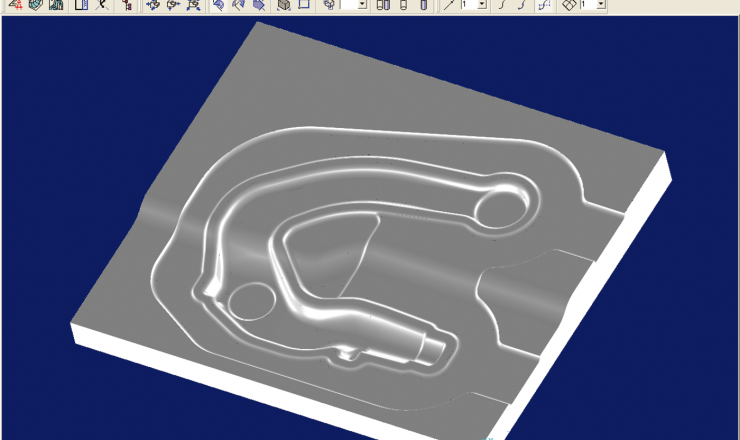
Task: Select the flat circular pad at the cavity's lower left
Action: point(248,300)
